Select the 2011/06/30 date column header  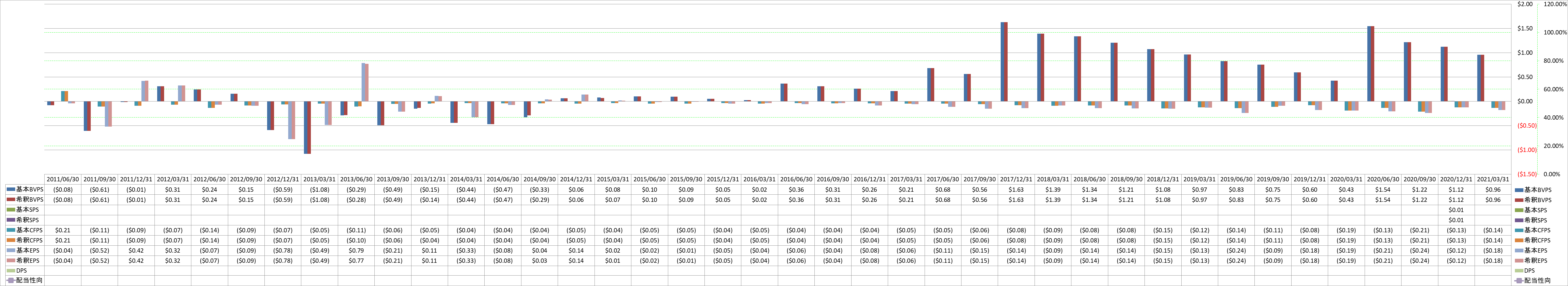pyautogui.click(x=63, y=179)
